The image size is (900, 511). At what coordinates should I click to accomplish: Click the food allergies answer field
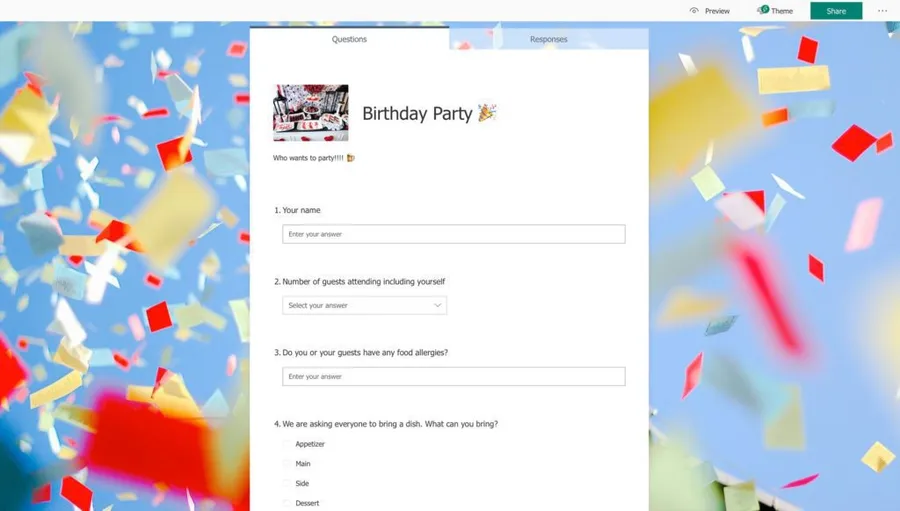(x=453, y=377)
